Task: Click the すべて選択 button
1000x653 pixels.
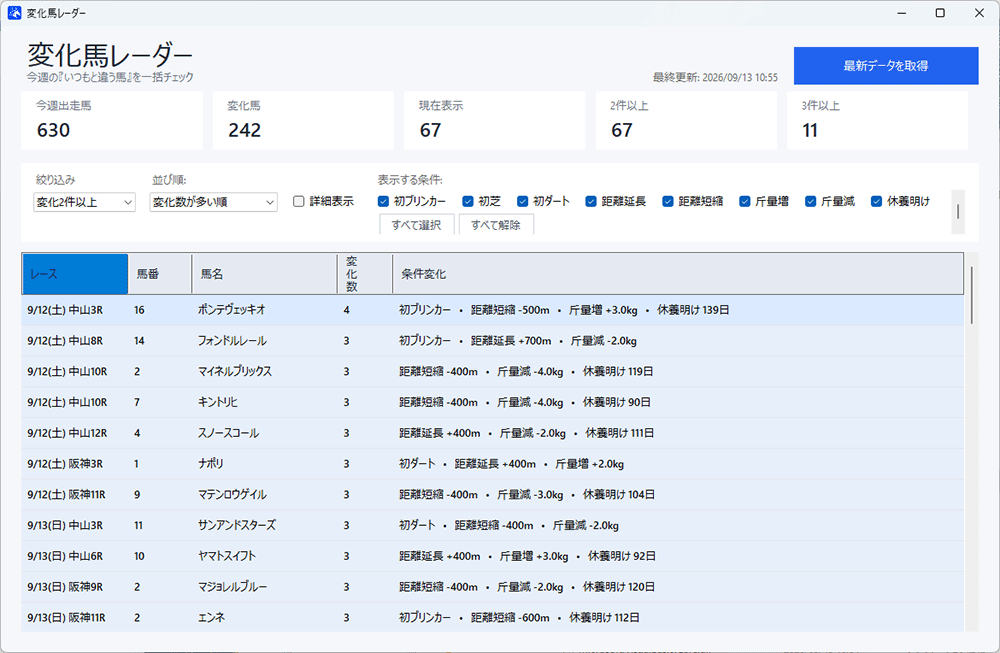Action: [416, 224]
